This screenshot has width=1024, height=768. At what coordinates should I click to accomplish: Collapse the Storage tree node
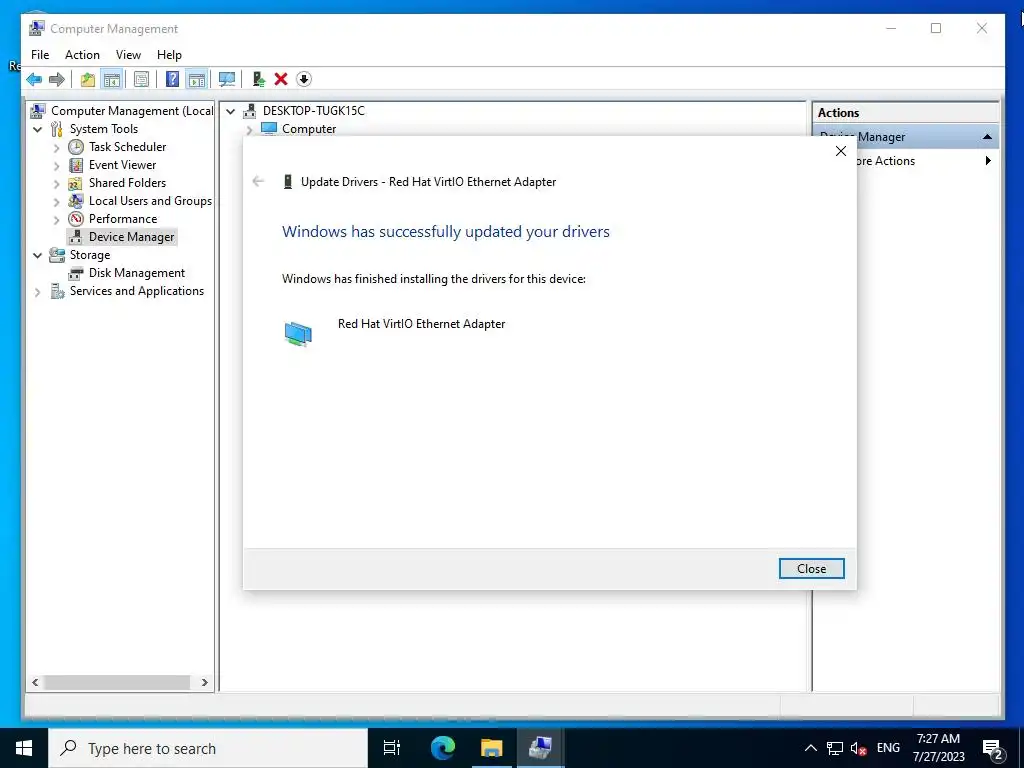click(x=38, y=255)
